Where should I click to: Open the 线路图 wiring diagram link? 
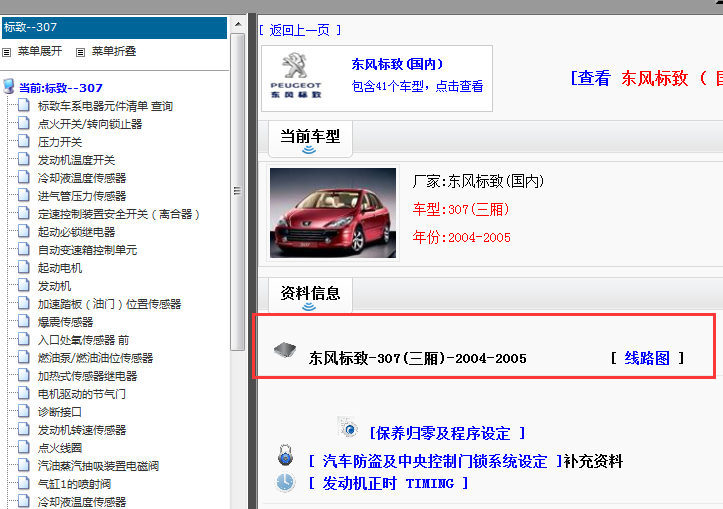pos(647,358)
